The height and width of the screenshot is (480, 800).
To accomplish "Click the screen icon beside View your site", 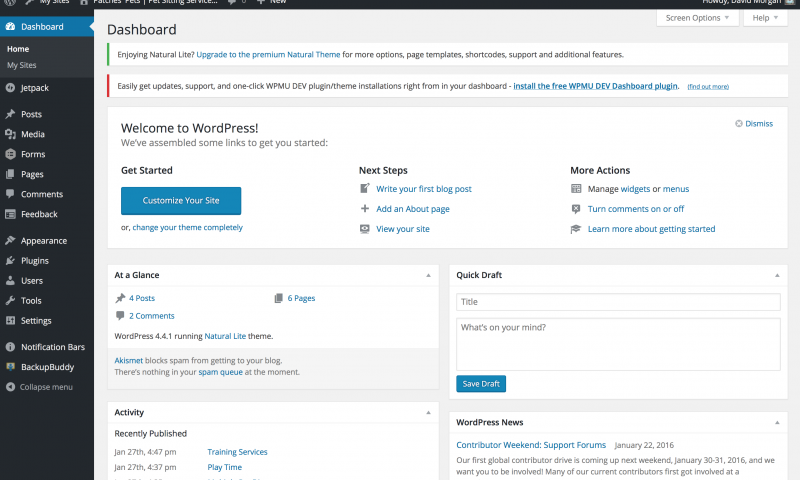I will tap(365, 229).
